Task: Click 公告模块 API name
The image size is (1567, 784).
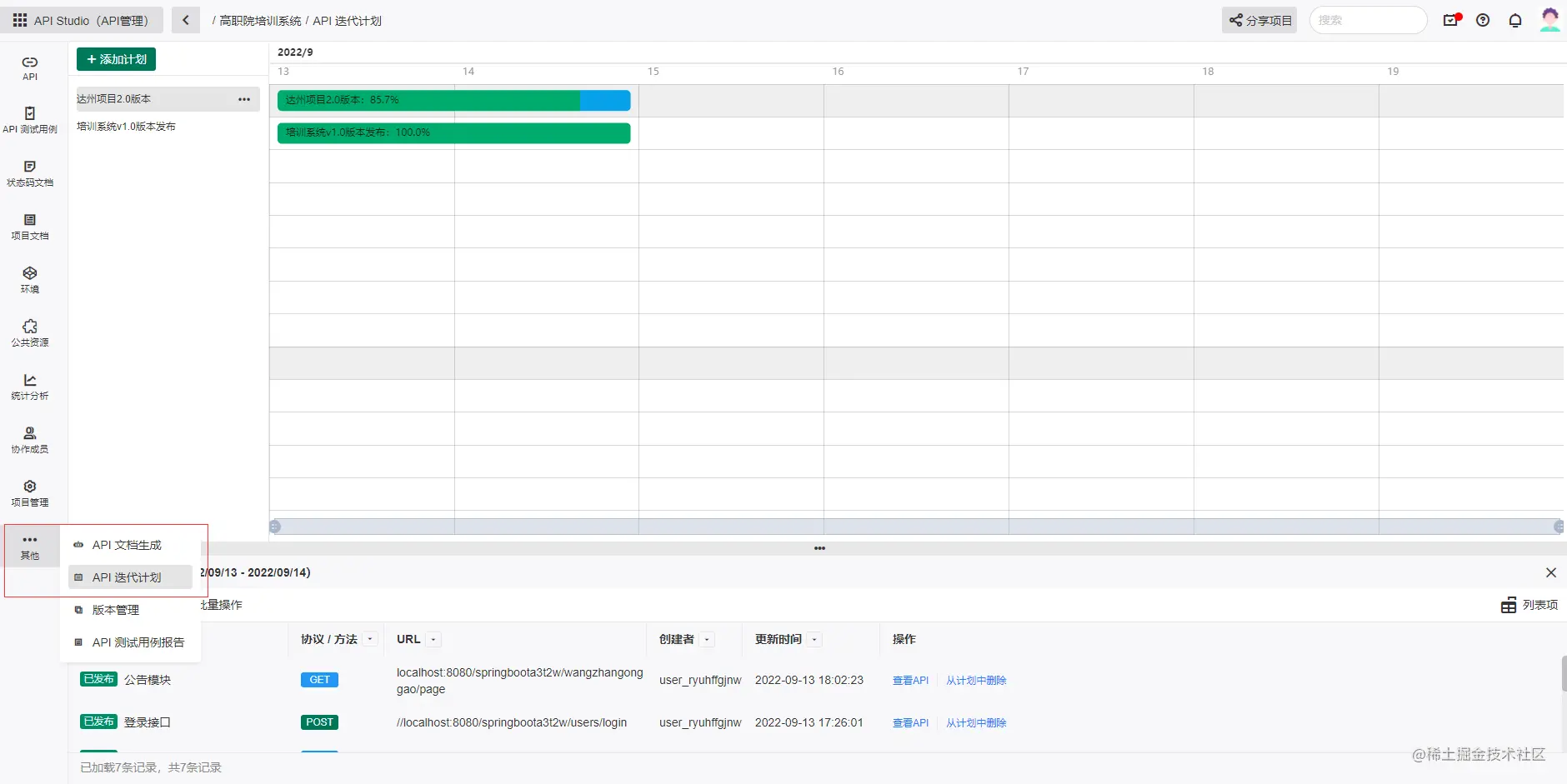Action: click(x=148, y=680)
